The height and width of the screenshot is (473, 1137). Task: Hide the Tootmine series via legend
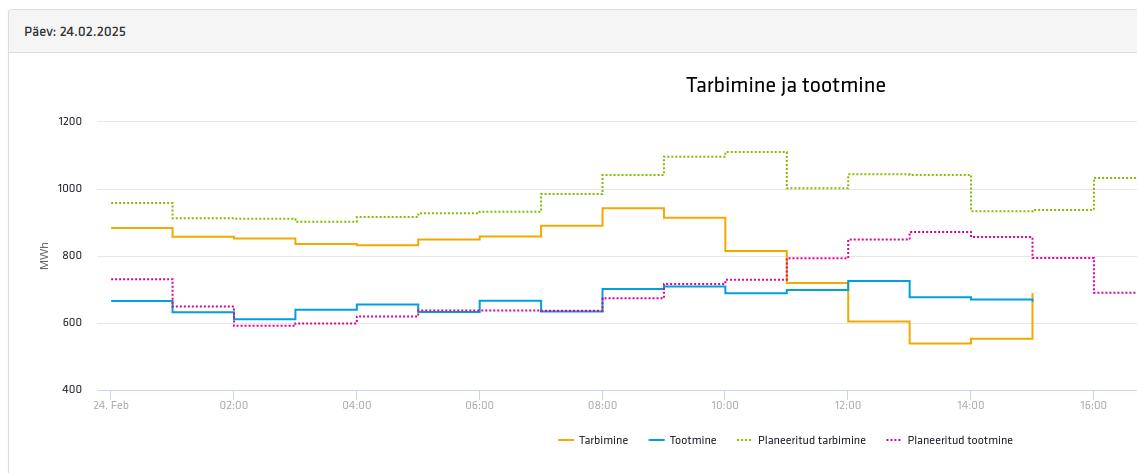pyautogui.click(x=692, y=440)
